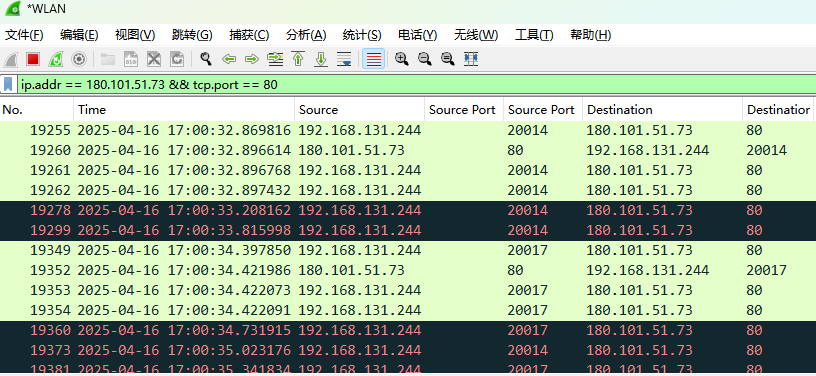Viewport: 816px width, 376px height.
Task: Select packet number 19354
Action: pyautogui.click(x=408, y=310)
